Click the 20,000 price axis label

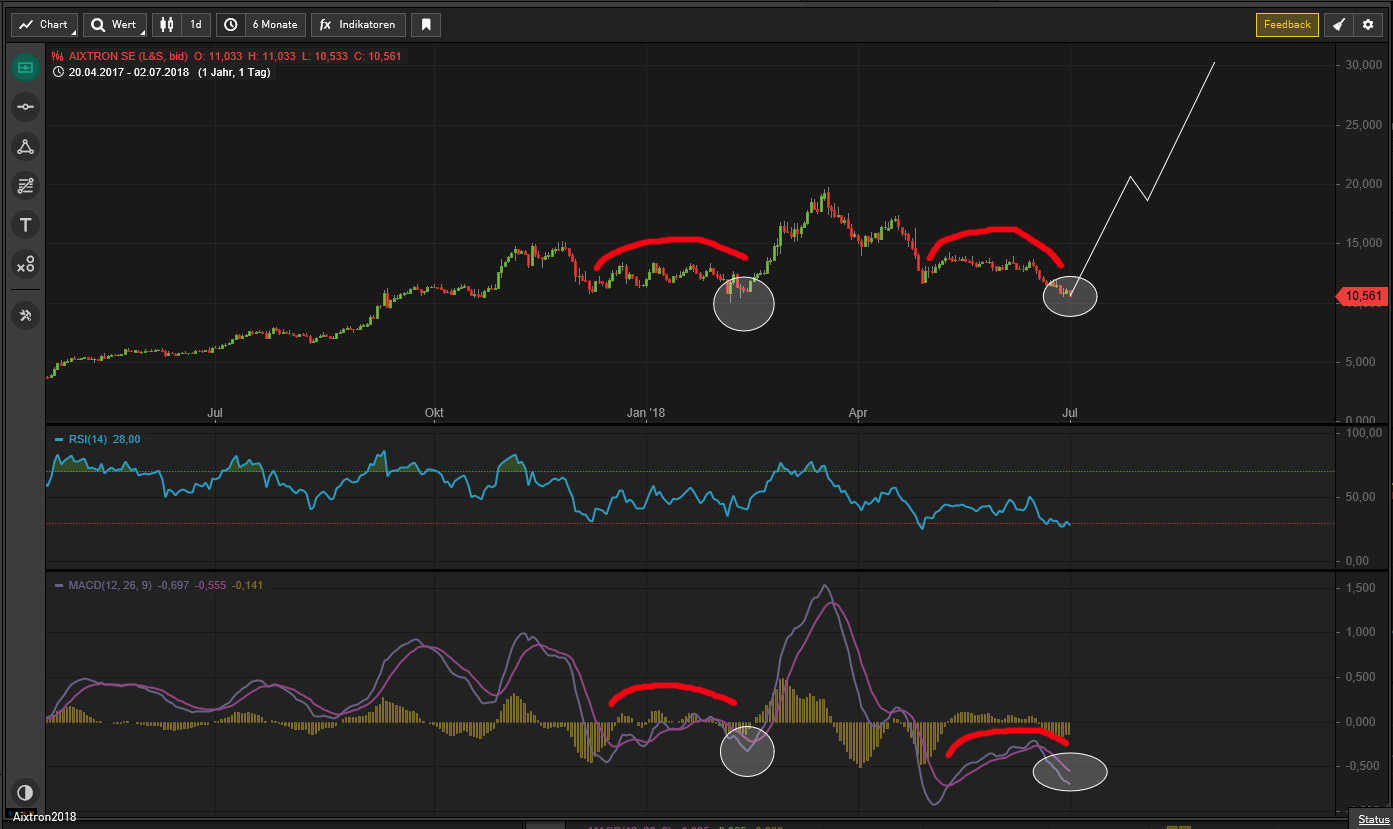click(x=1363, y=184)
